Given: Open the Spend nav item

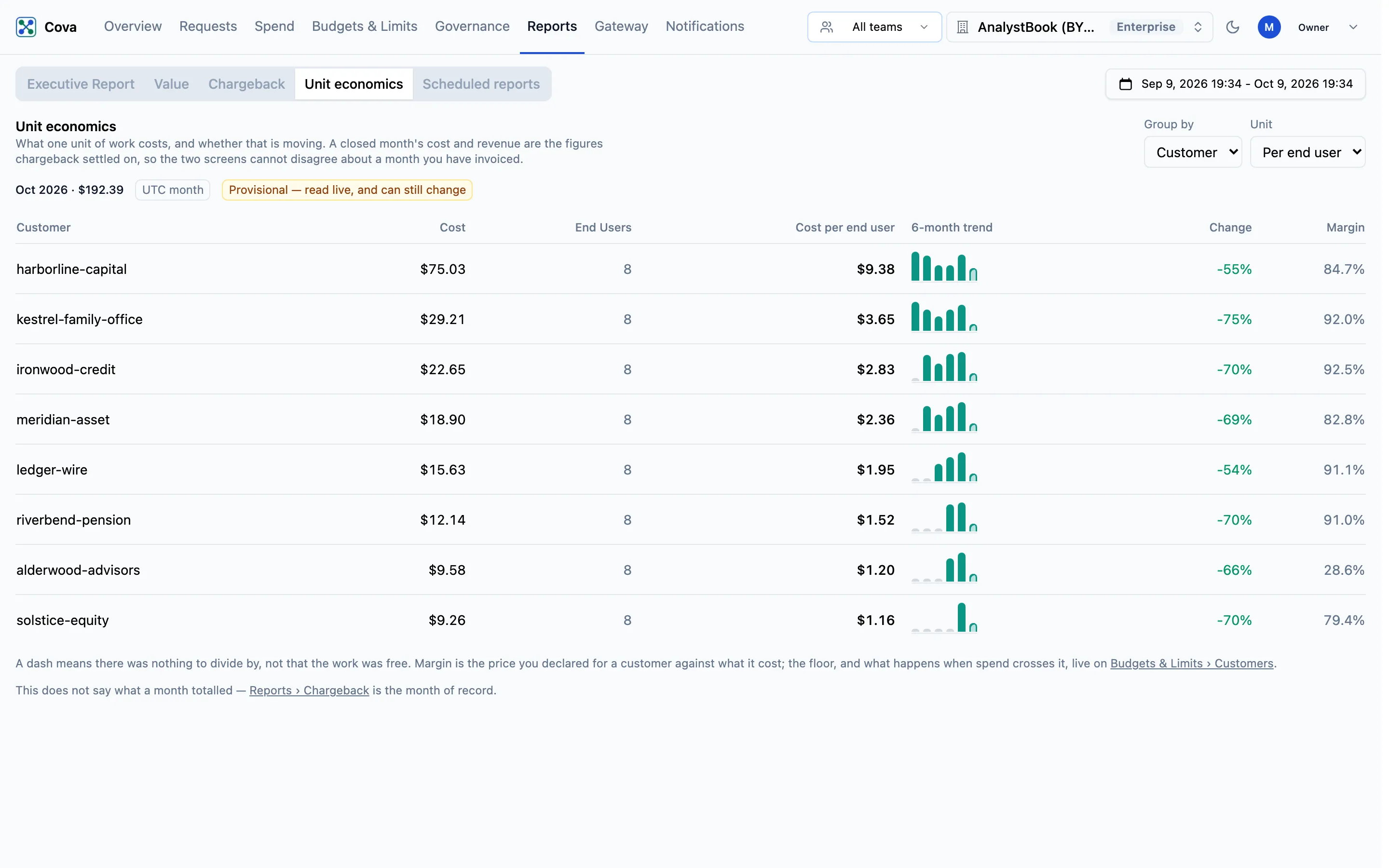Looking at the screenshot, I should pyautogui.click(x=274, y=27).
